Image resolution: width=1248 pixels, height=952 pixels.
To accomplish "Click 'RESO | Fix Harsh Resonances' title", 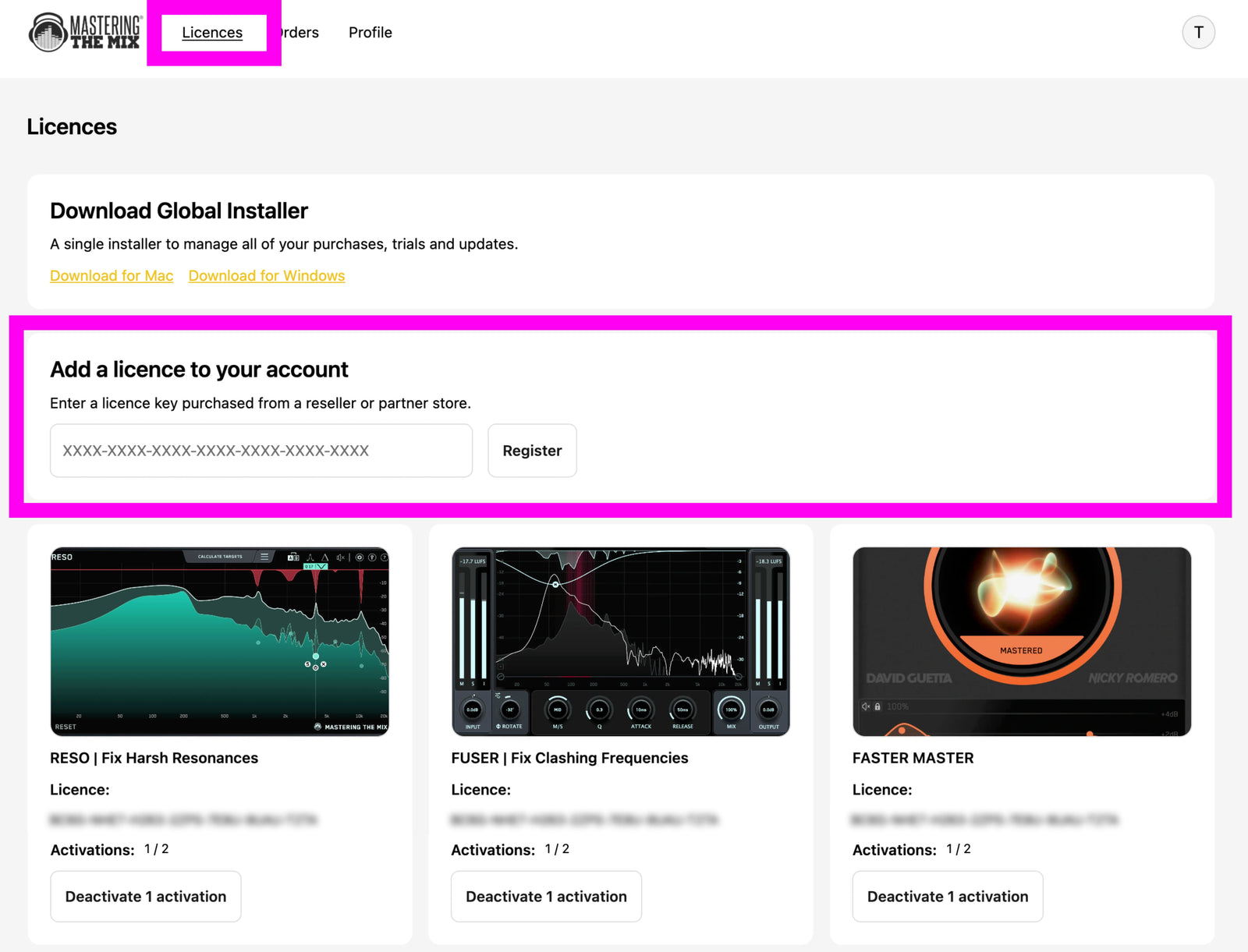I will click(x=154, y=758).
